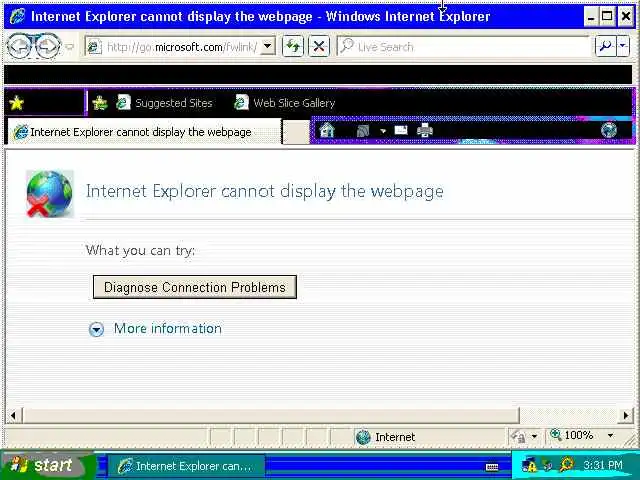Close the Internet Explorer window
The image size is (640, 480).
(x=625, y=17)
